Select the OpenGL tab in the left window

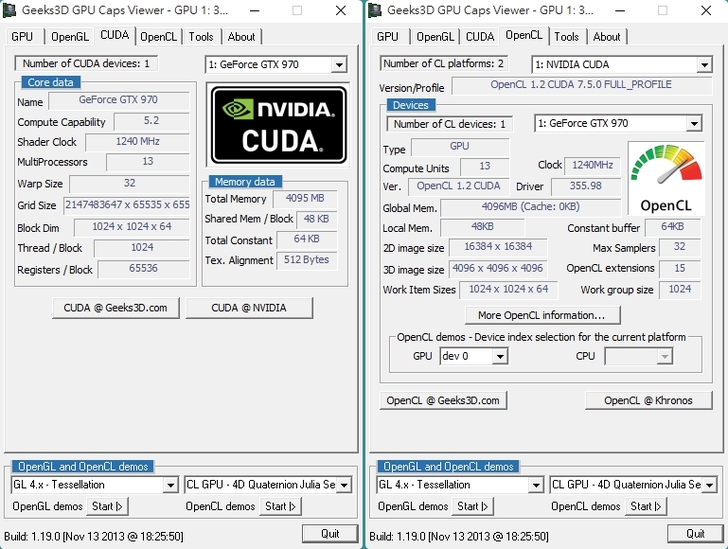point(70,37)
